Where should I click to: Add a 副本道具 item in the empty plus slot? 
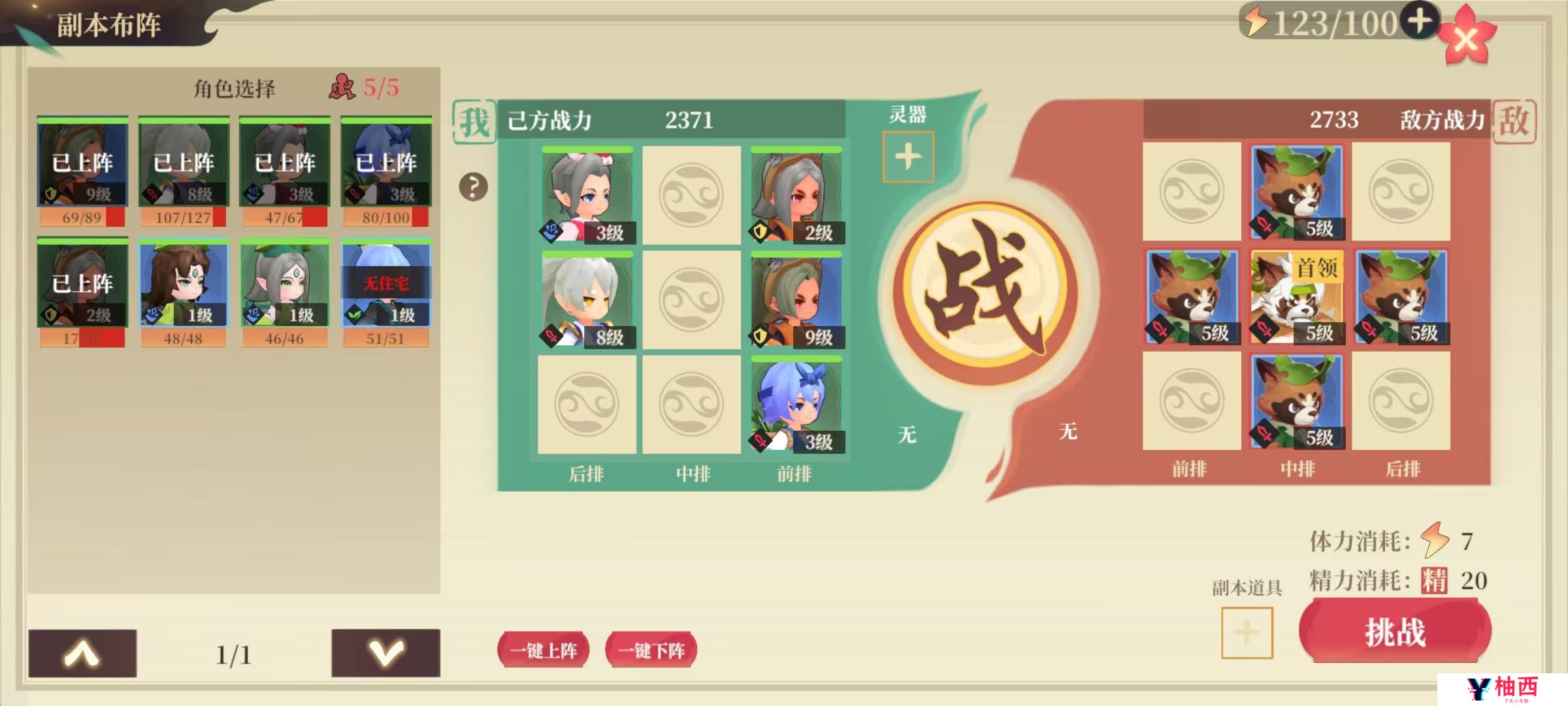coord(1247,633)
